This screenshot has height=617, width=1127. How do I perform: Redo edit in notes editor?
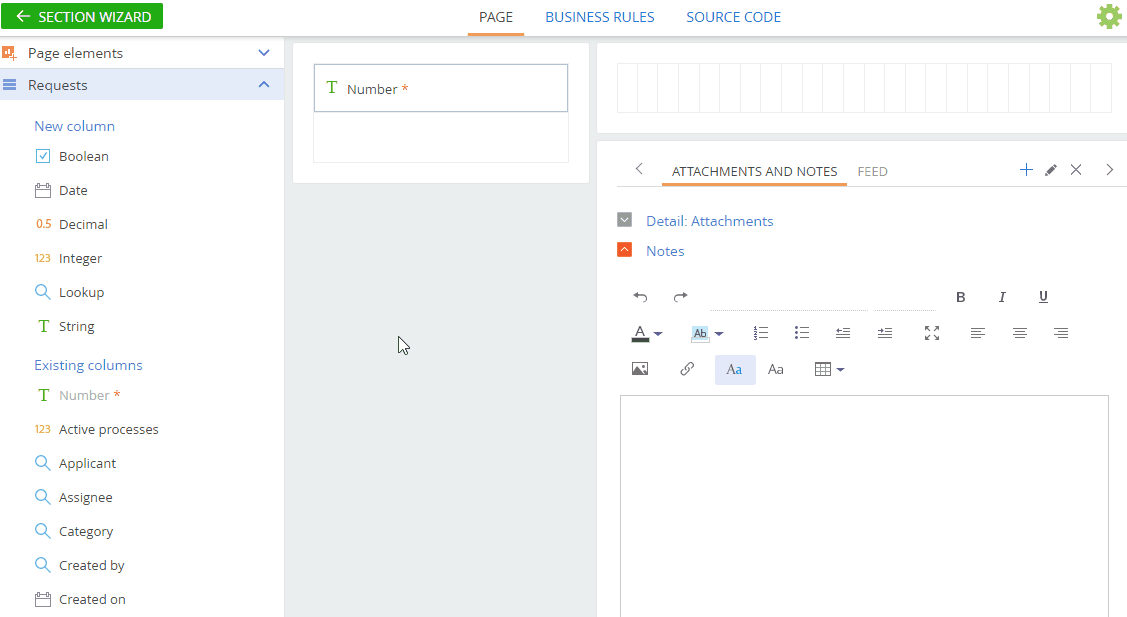pyautogui.click(x=681, y=297)
